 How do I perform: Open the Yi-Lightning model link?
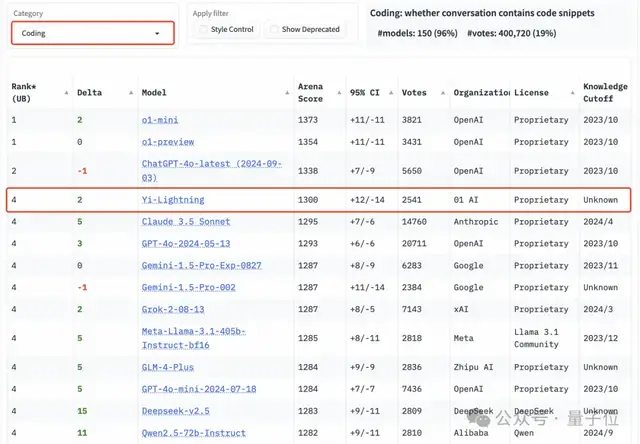[x=173, y=200]
